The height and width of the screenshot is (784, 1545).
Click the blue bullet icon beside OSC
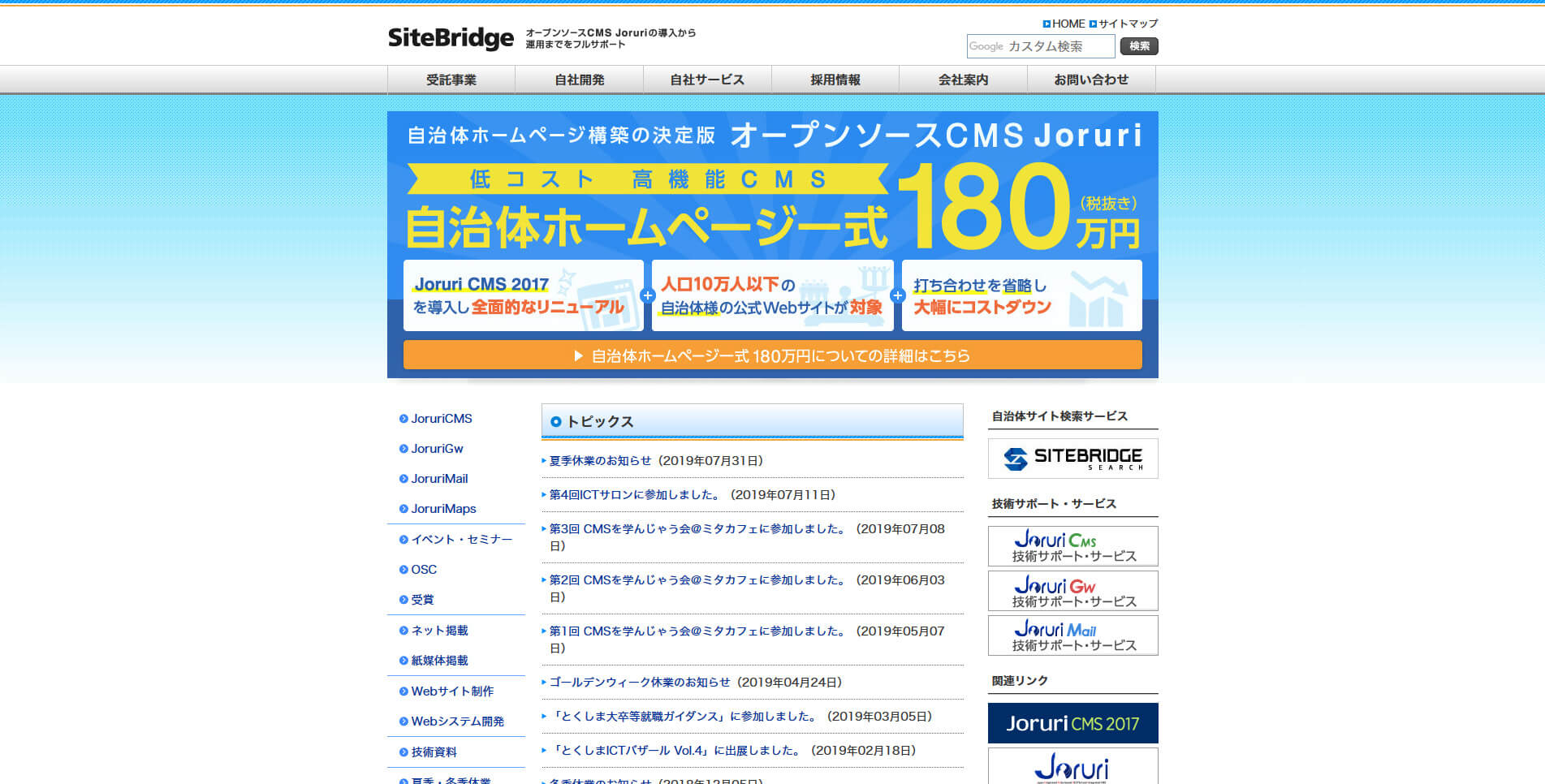(404, 570)
